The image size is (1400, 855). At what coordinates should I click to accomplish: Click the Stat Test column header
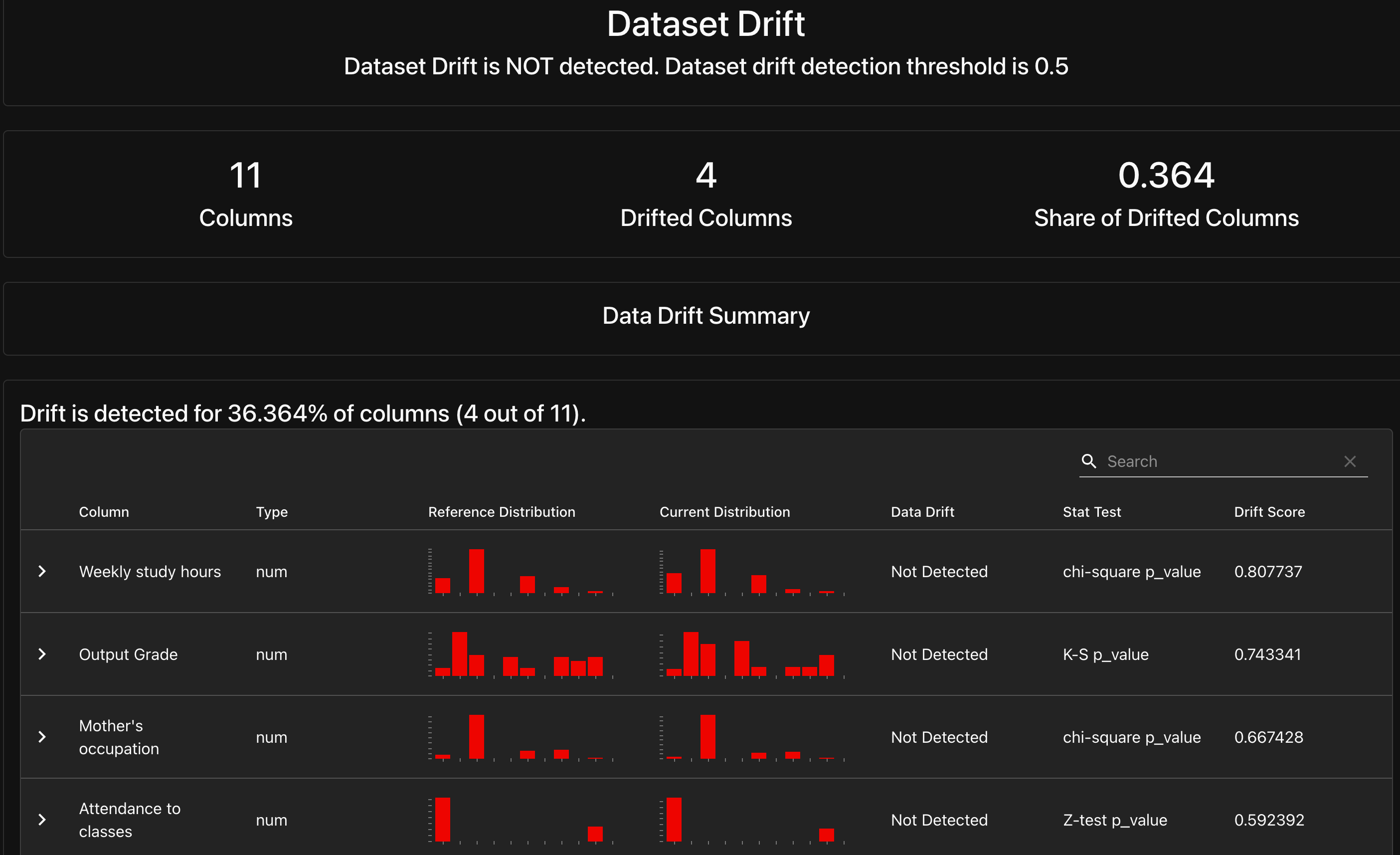[x=1091, y=512]
